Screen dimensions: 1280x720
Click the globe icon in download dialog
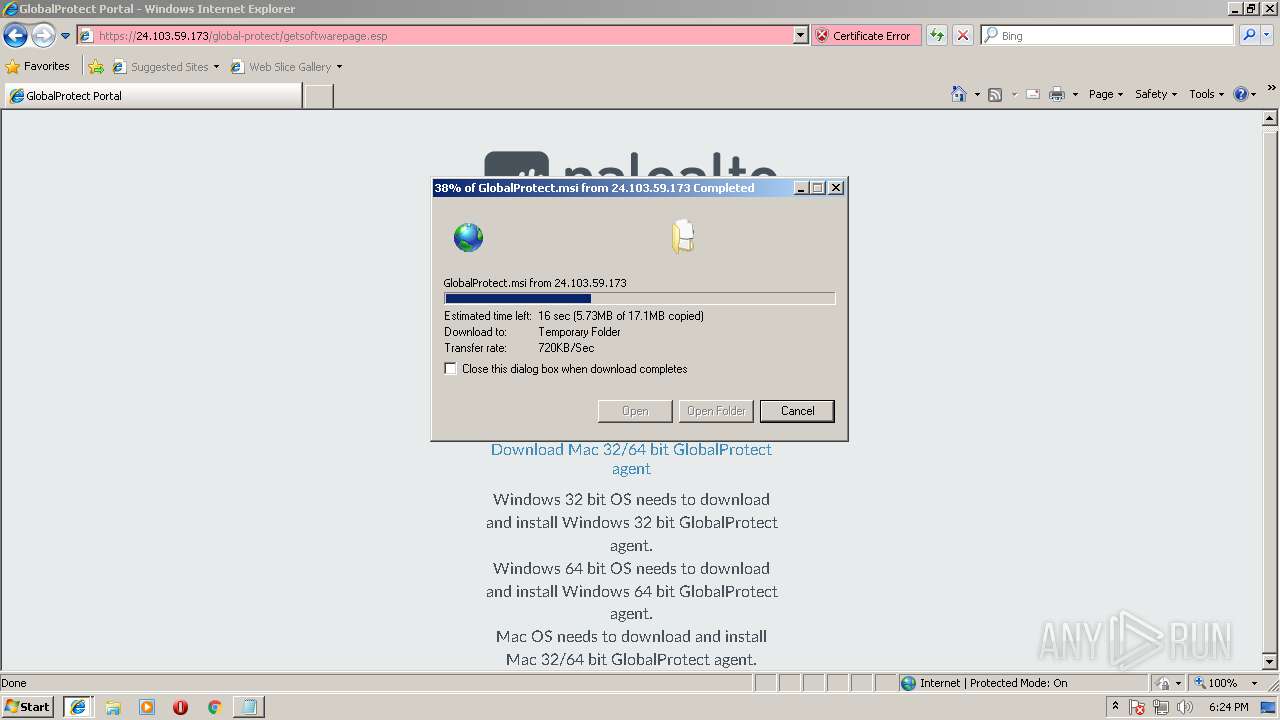[x=468, y=237]
